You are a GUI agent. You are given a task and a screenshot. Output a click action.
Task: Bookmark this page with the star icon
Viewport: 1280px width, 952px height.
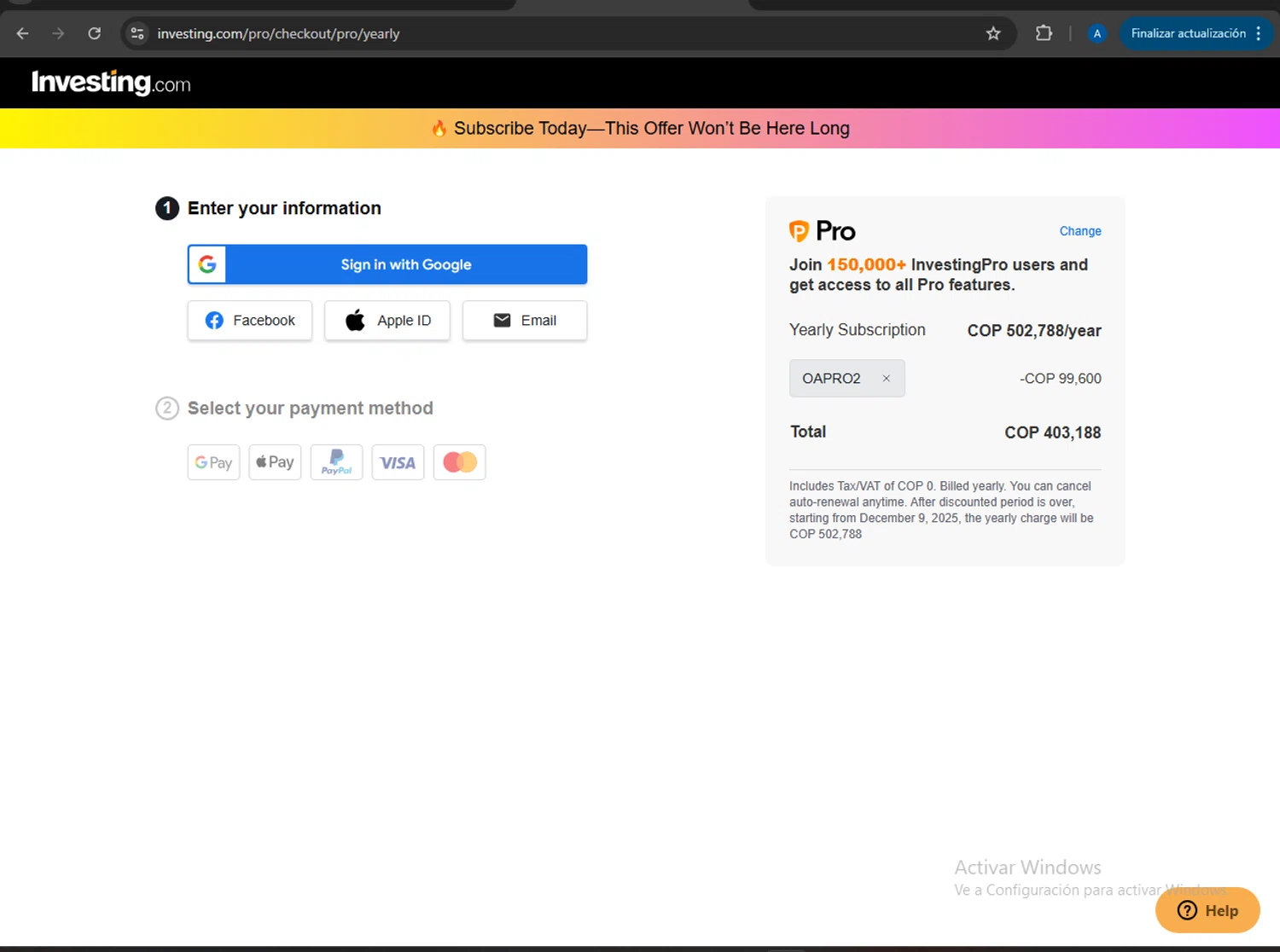tap(993, 33)
